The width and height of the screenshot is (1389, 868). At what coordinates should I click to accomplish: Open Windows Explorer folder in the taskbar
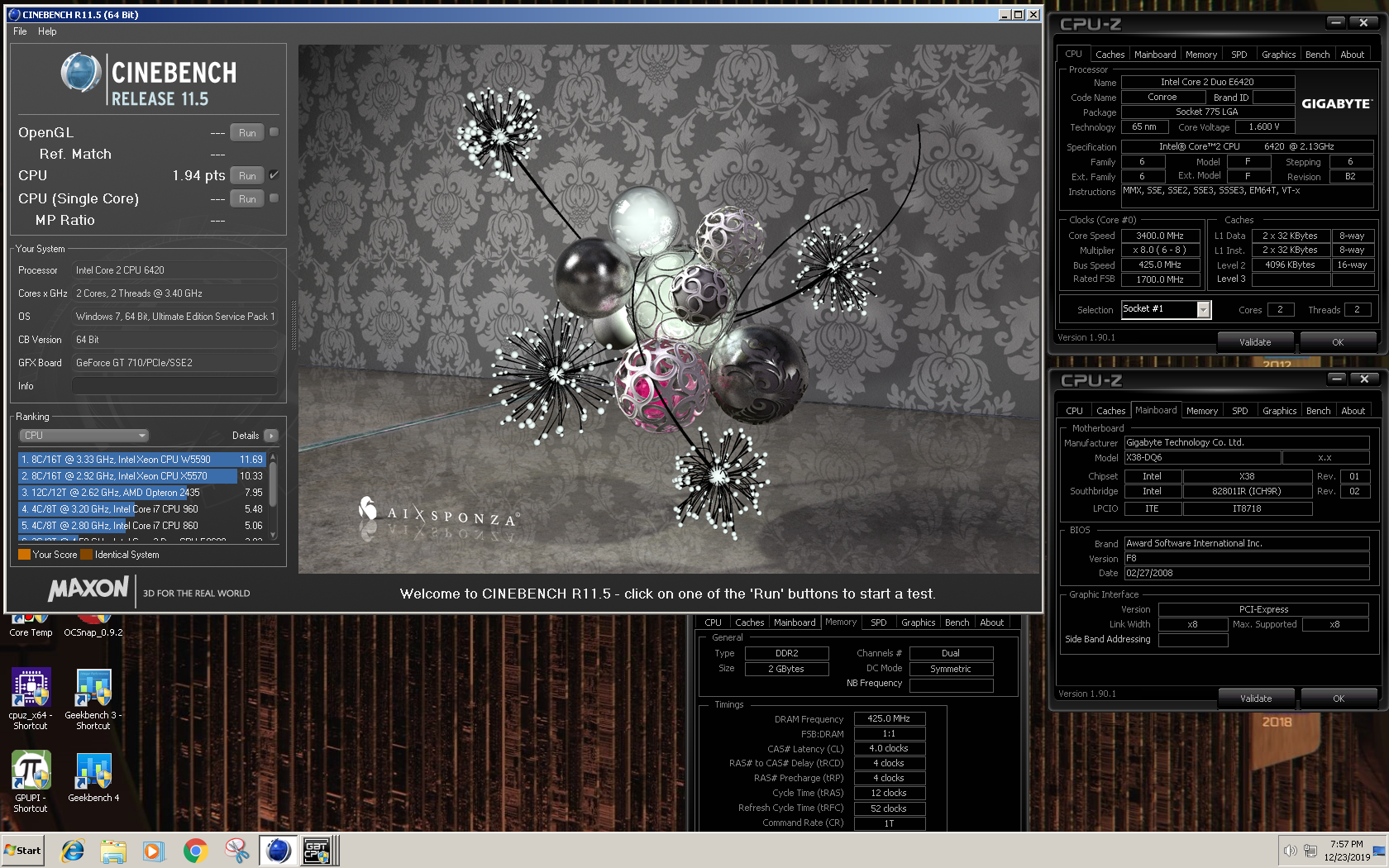tap(113, 850)
